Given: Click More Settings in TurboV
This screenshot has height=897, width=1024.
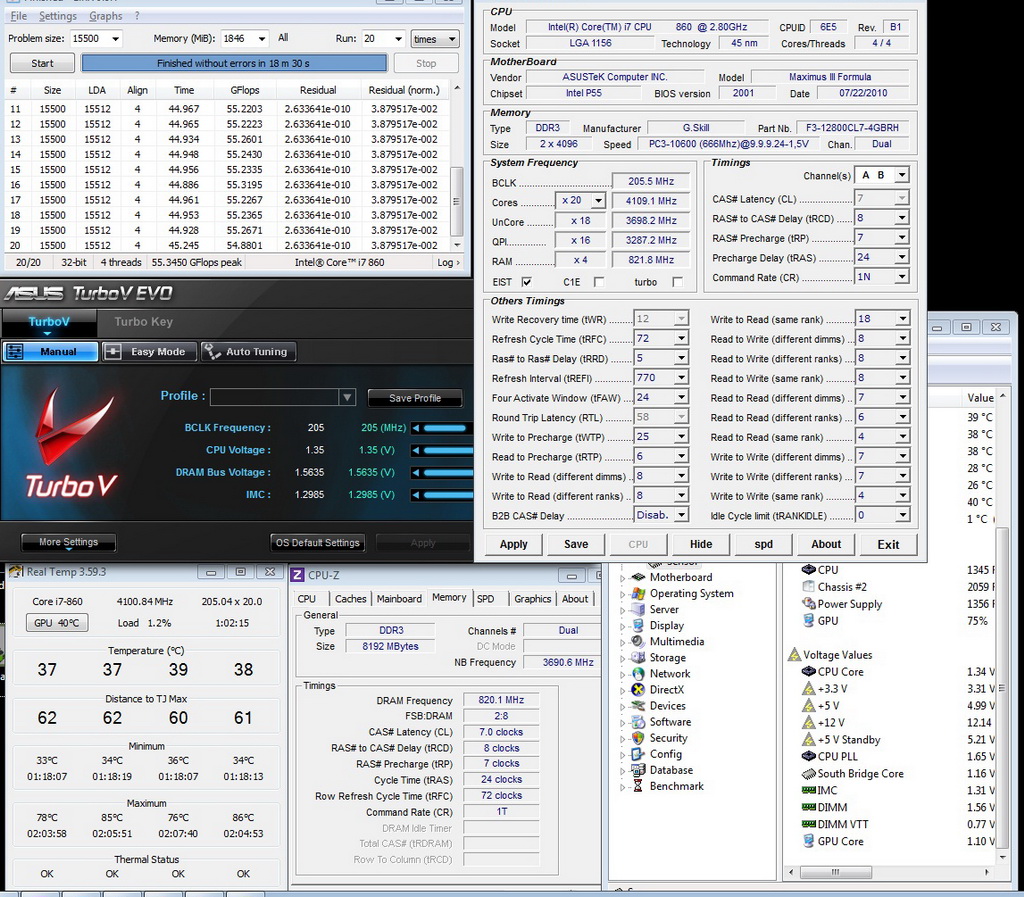Looking at the screenshot, I should click(x=69, y=543).
